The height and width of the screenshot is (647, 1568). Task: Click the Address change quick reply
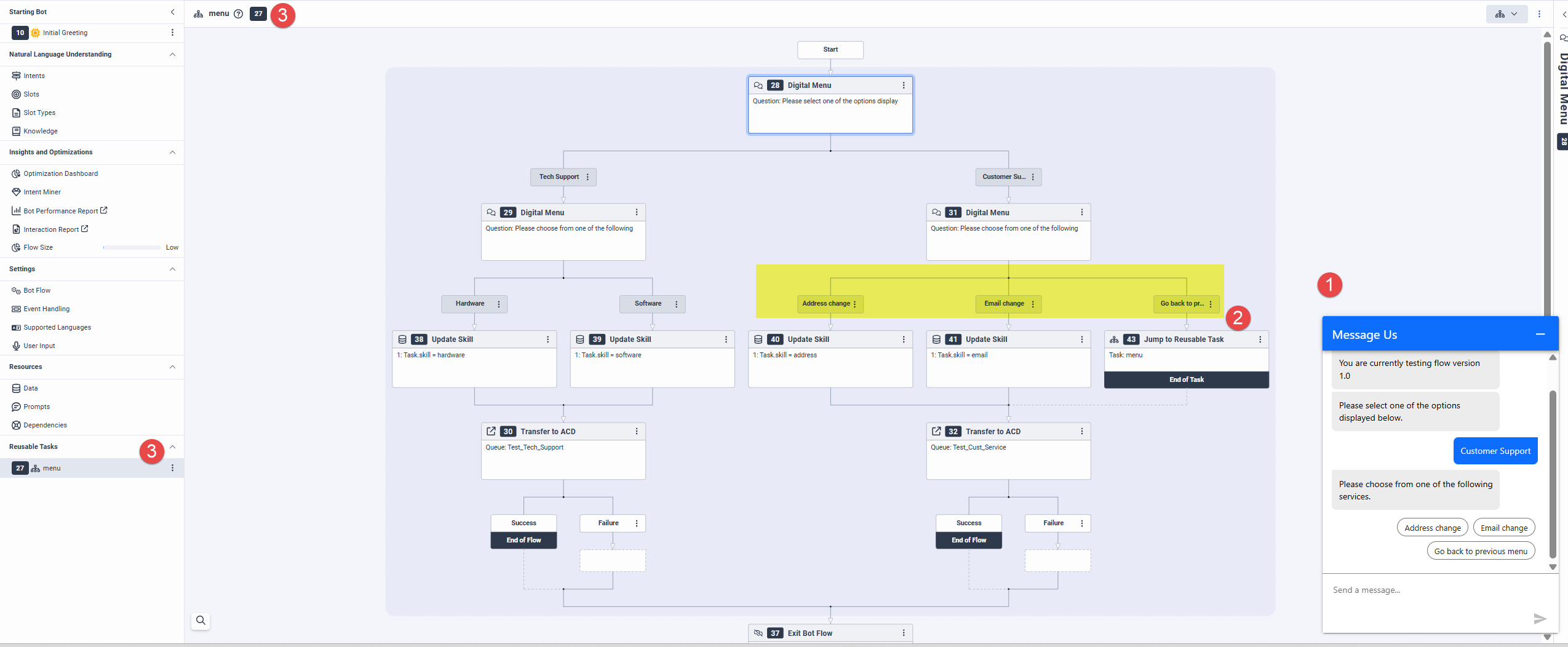(x=1432, y=528)
